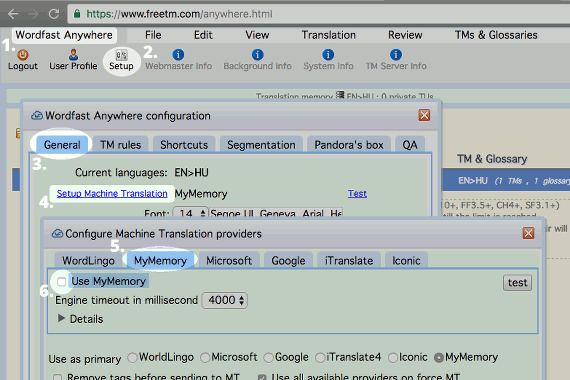Open the Setup icon in toolbar
The image size is (570, 380).
click(x=121, y=55)
